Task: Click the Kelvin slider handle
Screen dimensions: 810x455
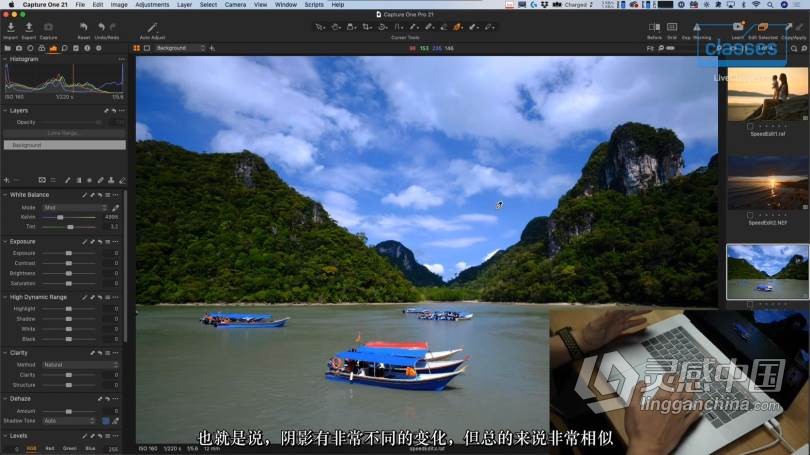Action: click(60, 217)
